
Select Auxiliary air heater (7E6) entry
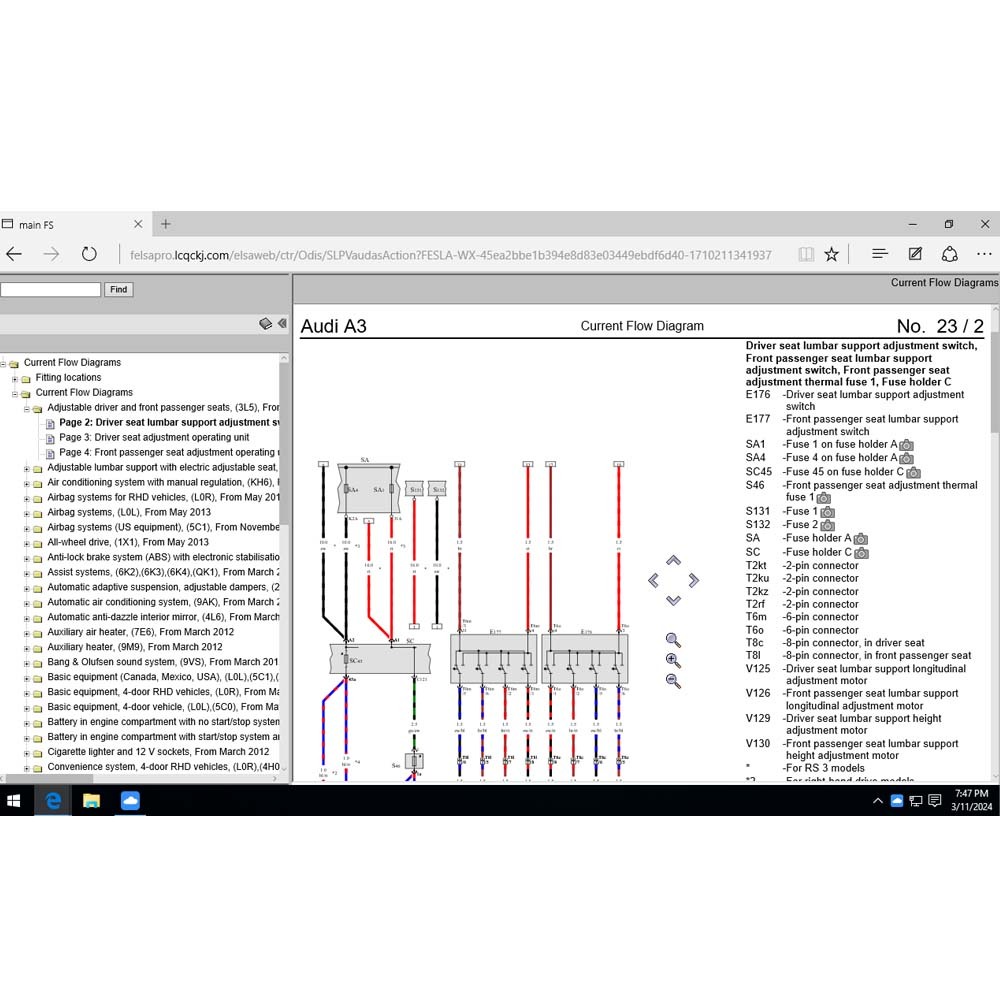coord(140,632)
